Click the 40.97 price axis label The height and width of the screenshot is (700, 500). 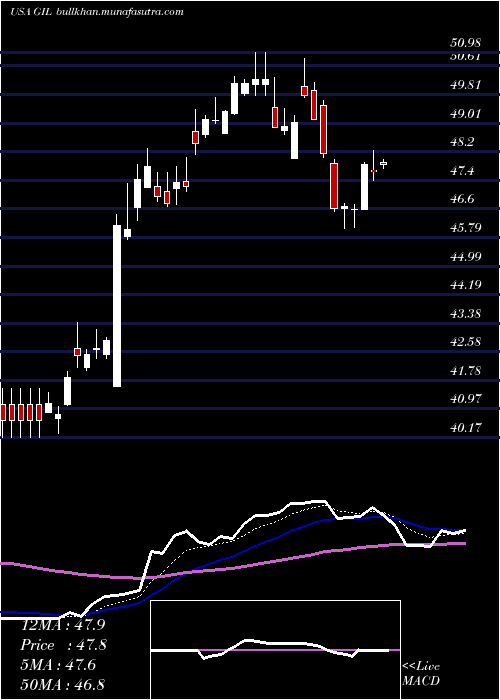click(465, 399)
